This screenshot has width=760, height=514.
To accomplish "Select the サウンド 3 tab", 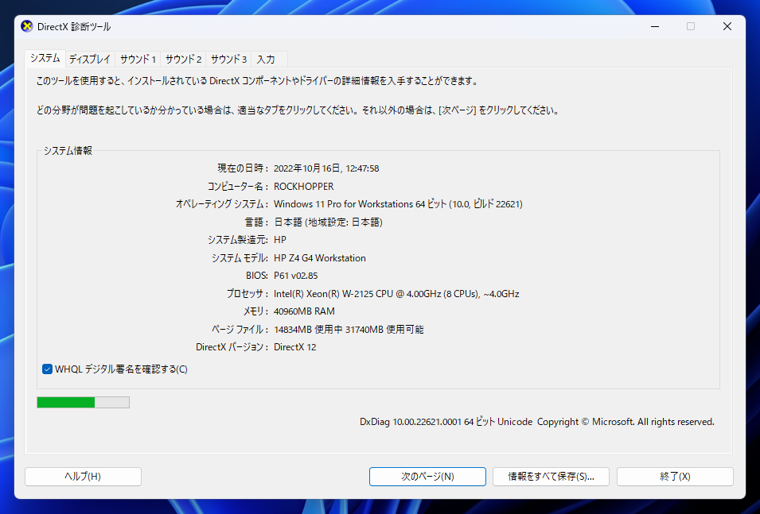I will click(x=229, y=59).
